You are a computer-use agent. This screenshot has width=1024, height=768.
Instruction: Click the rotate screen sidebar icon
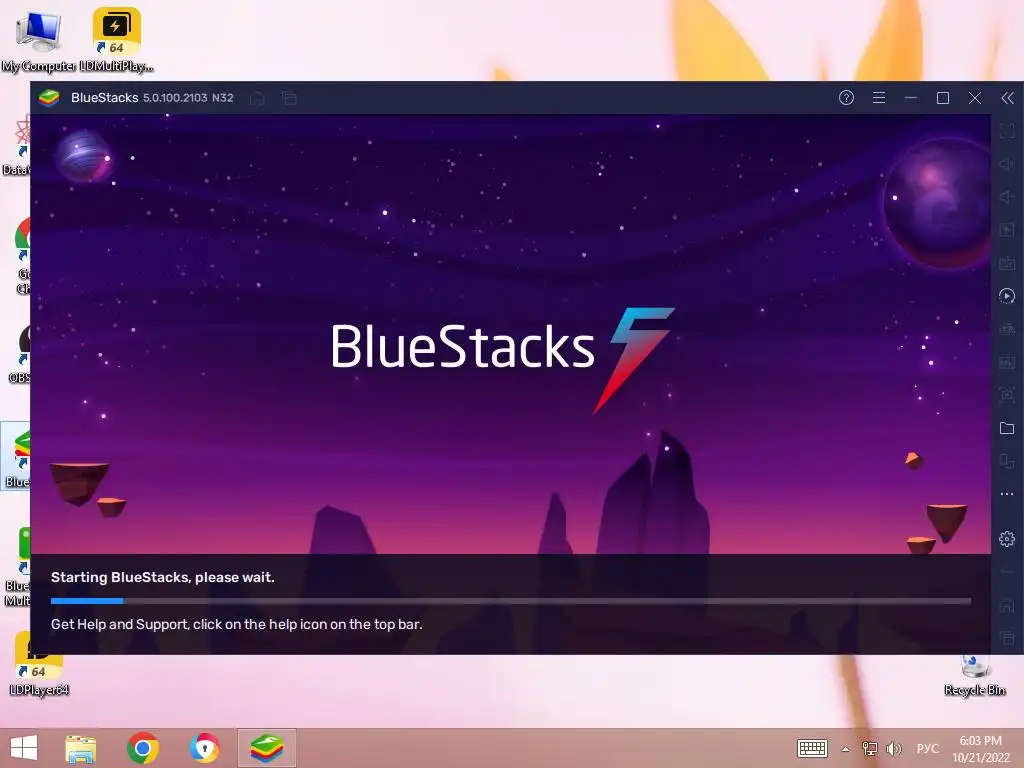(1007, 461)
